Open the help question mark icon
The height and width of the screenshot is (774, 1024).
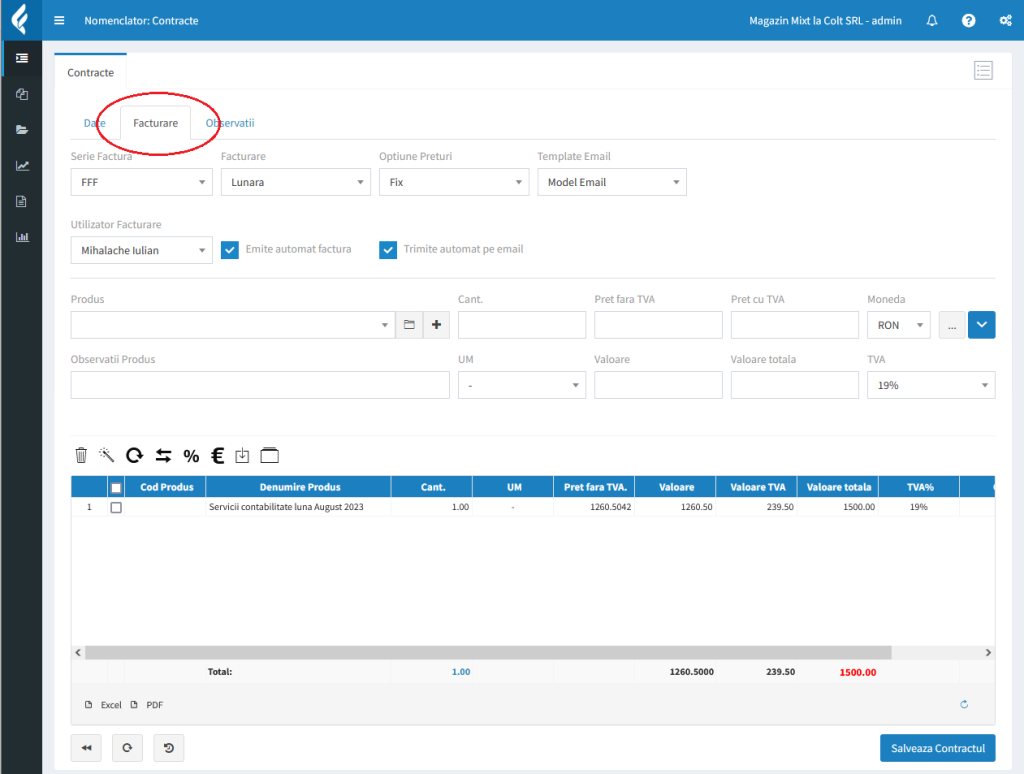(968, 20)
